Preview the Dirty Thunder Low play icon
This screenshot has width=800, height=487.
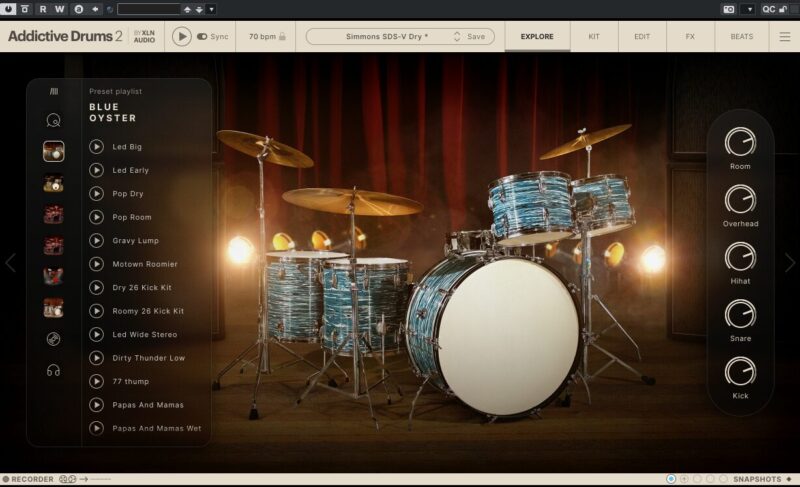96,358
